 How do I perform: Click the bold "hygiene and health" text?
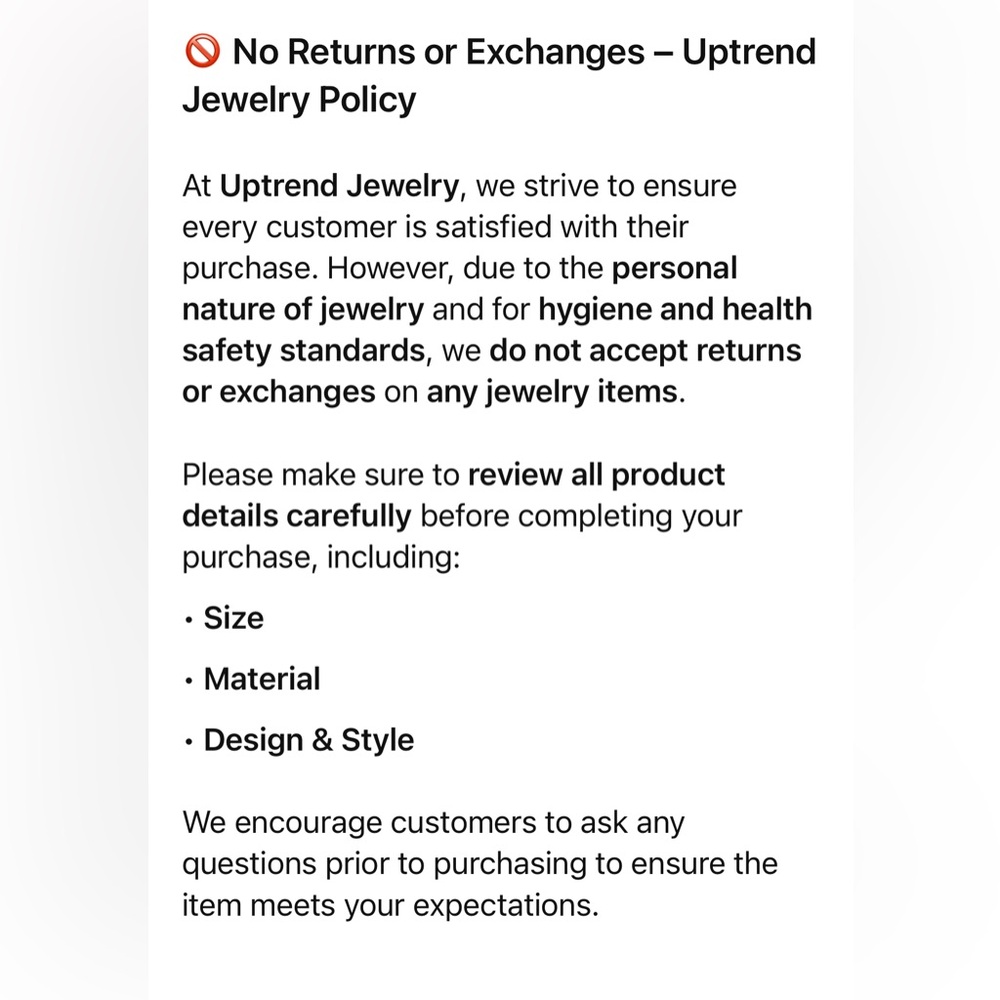click(675, 309)
